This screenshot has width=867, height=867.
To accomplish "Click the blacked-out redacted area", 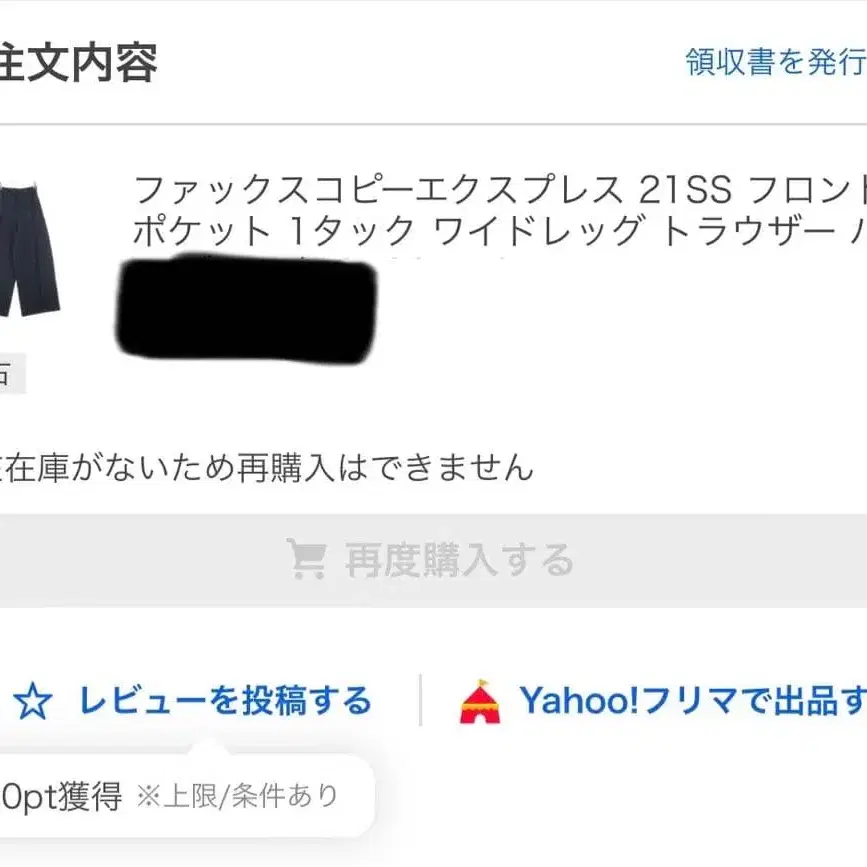I will tap(246, 307).
